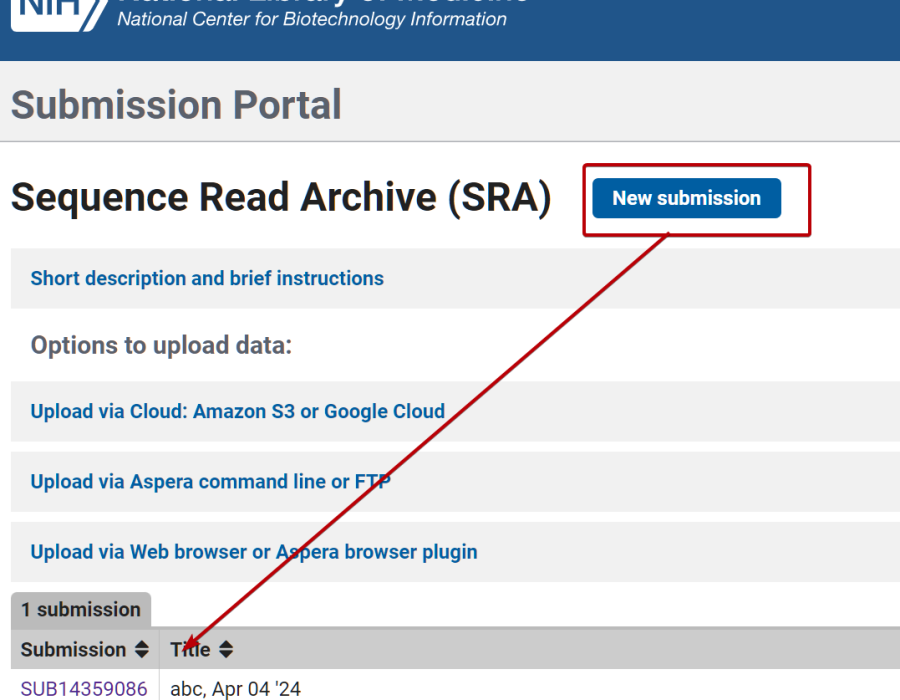Viewport: 900px width, 700px height.
Task: Click the New submission button
Action: tap(686, 199)
